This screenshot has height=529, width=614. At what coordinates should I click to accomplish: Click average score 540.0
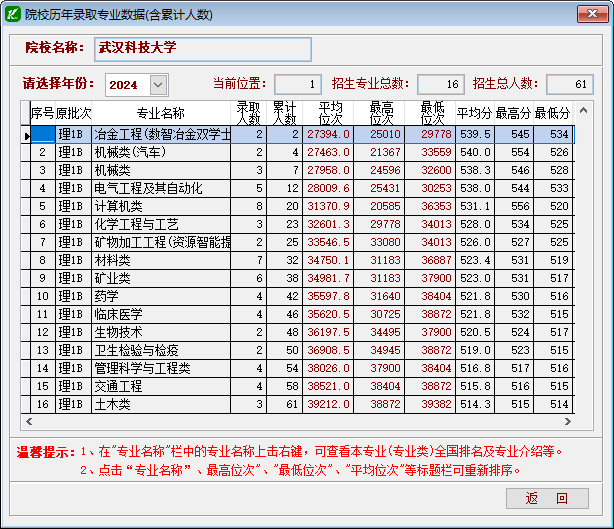click(x=475, y=152)
